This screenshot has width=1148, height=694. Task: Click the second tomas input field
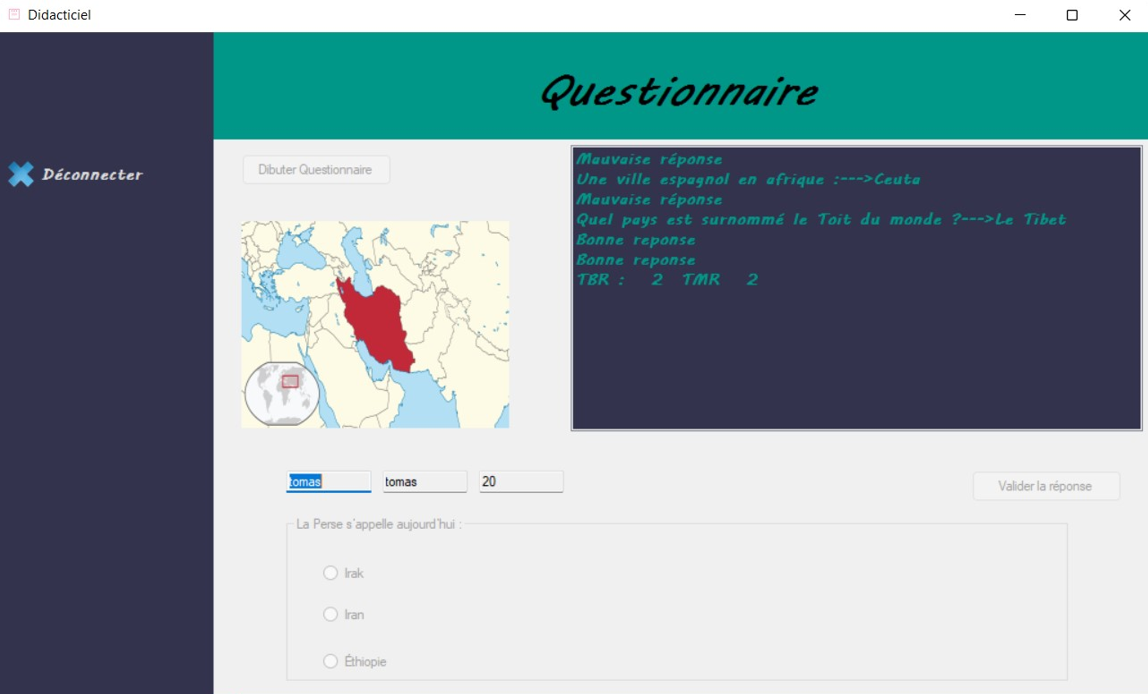(x=424, y=481)
